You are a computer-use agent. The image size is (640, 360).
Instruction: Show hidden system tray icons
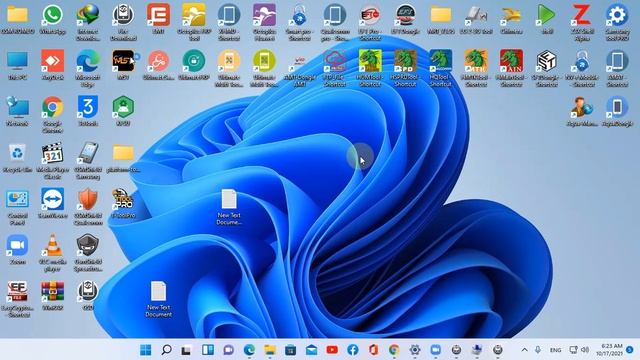point(524,350)
